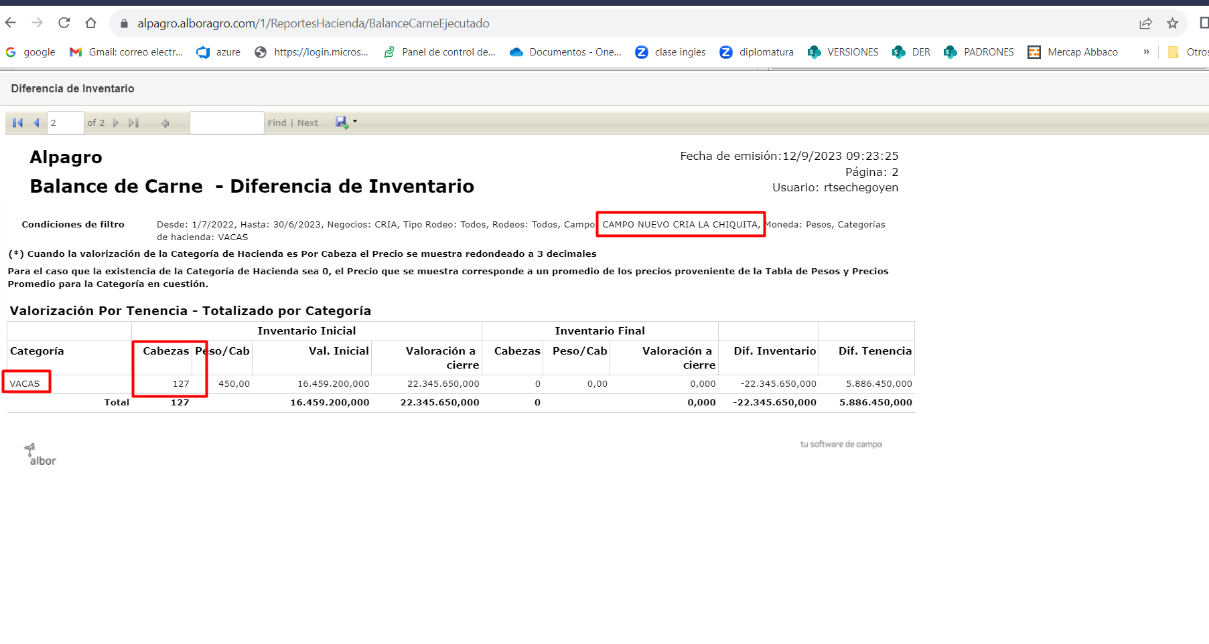Open the diplomatura bookmark
This screenshot has width=1209, height=644.
(756, 52)
